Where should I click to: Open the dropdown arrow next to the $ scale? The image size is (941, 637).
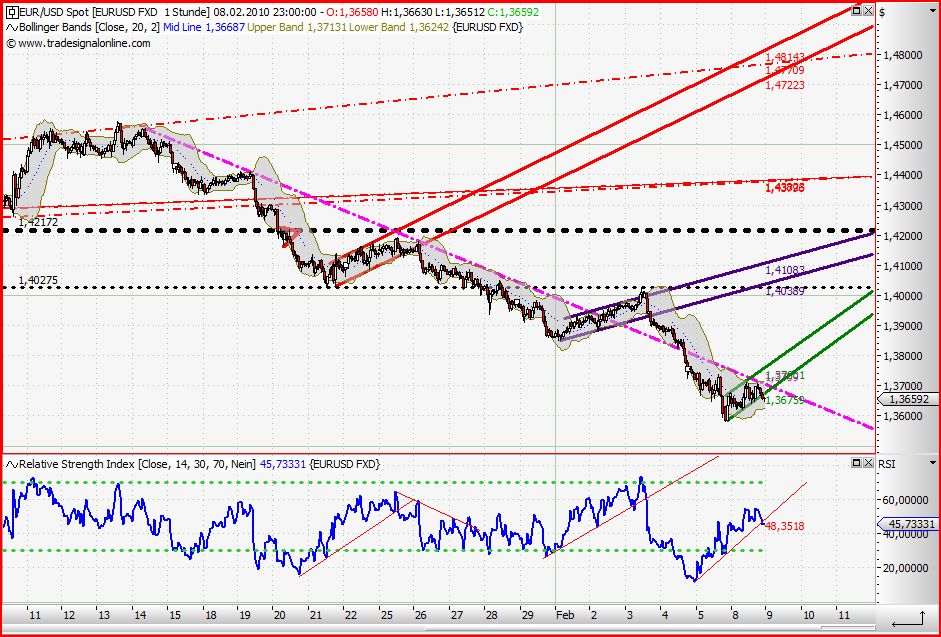(933, 10)
